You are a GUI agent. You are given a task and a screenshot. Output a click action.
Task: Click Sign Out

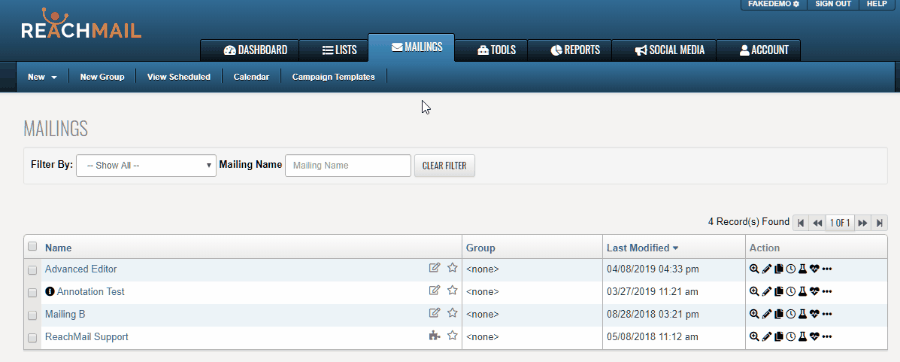pos(833,4)
